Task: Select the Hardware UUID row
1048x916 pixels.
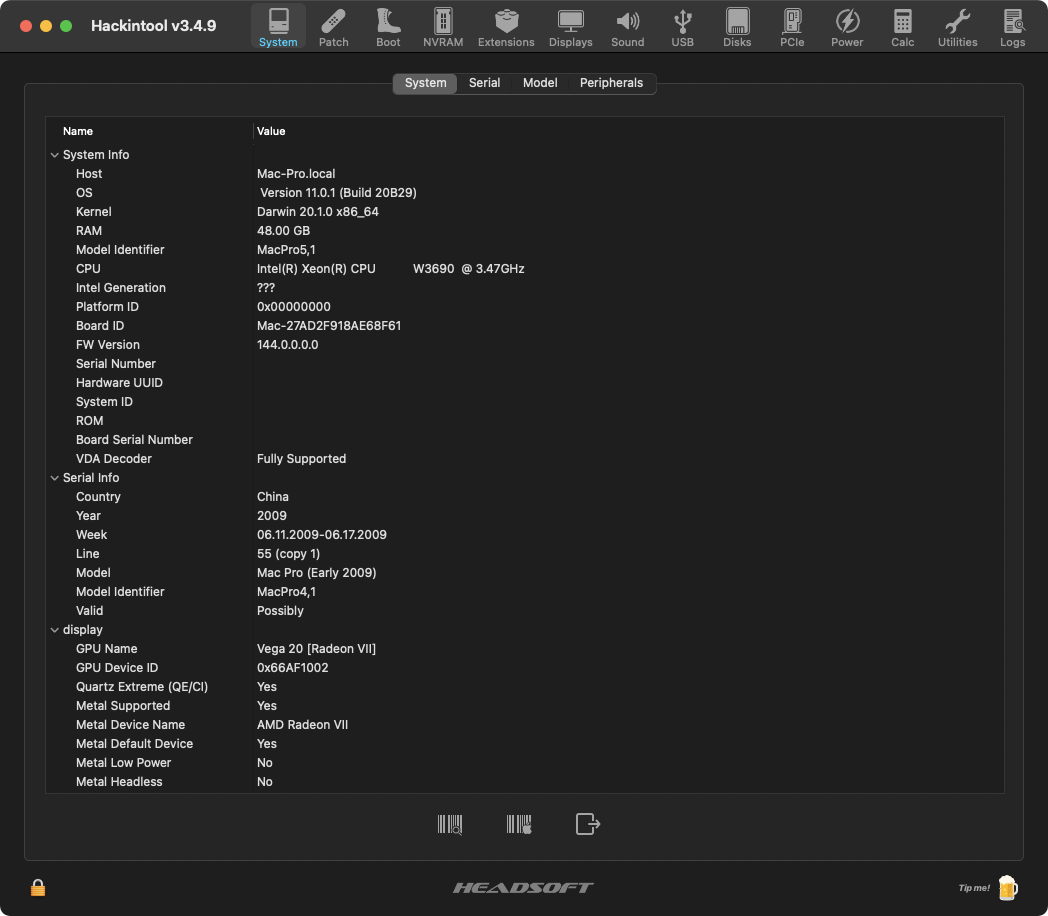Action: pos(525,383)
